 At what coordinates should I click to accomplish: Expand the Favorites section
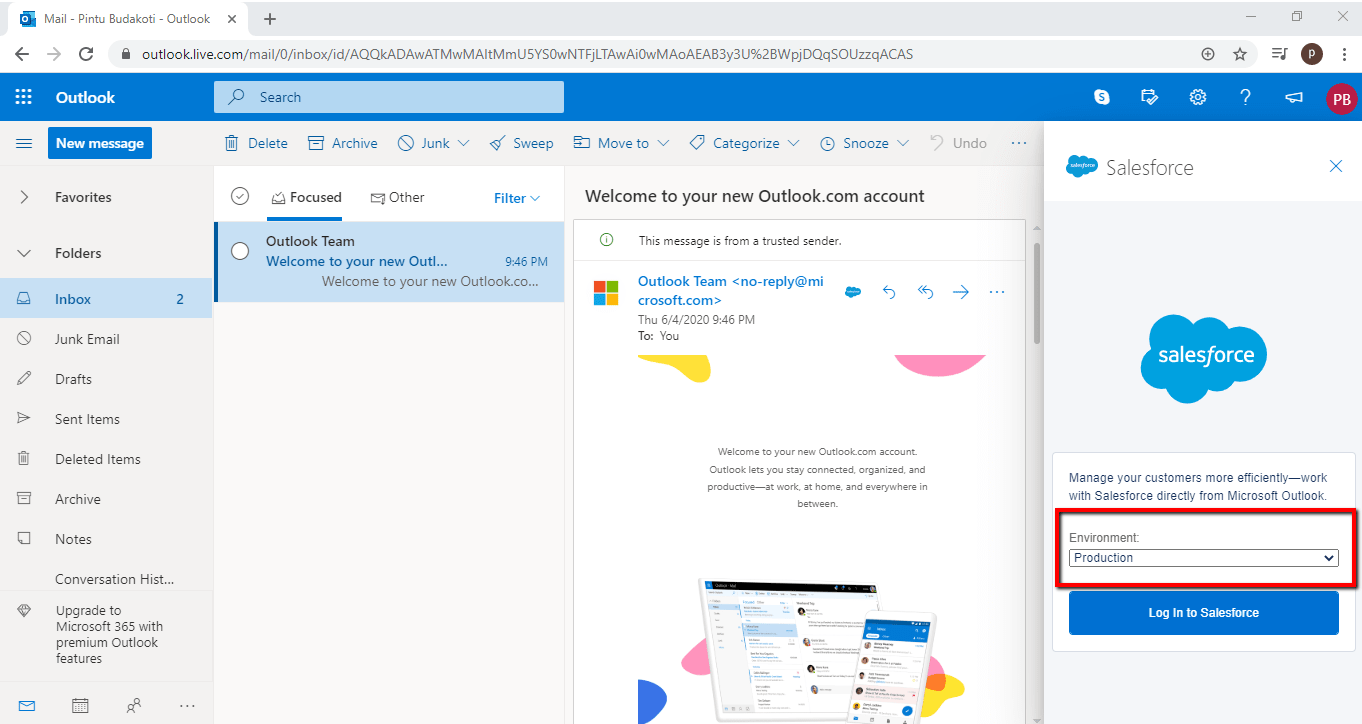(x=24, y=197)
